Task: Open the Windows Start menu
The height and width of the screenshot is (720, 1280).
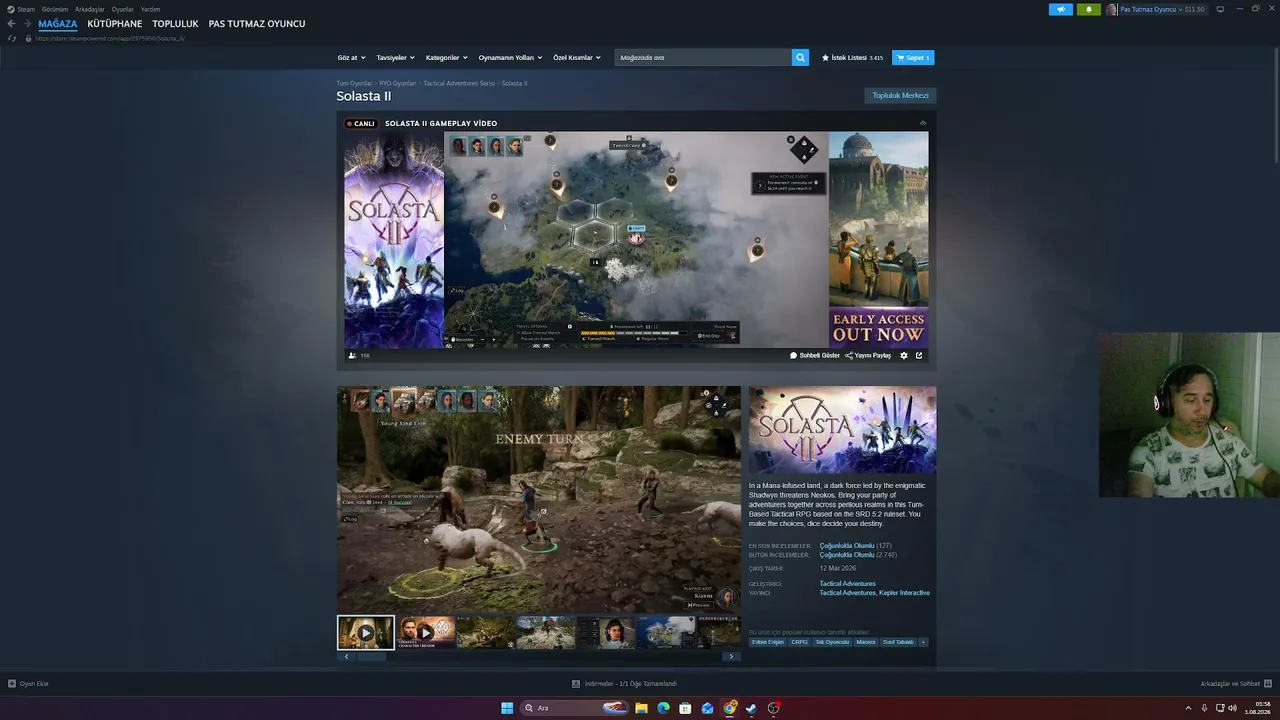Action: click(507, 708)
